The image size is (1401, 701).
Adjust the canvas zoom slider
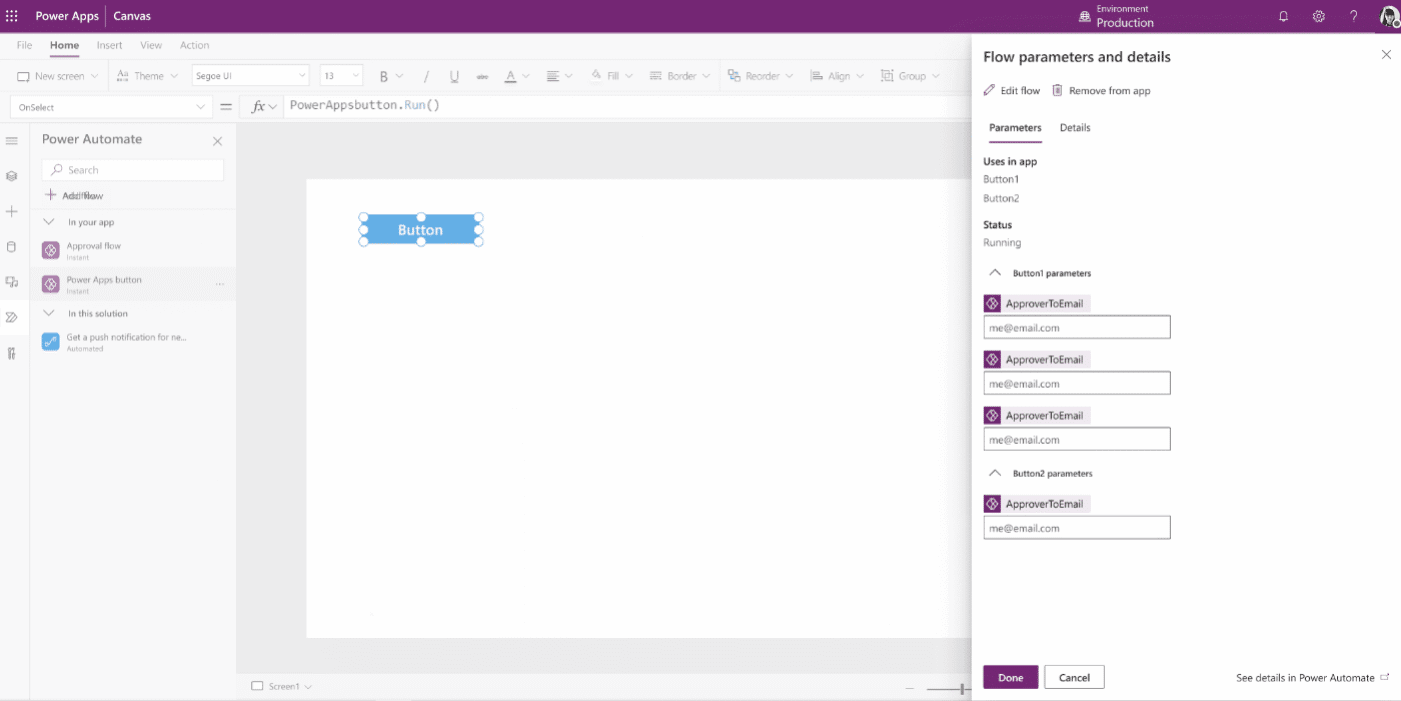961,688
